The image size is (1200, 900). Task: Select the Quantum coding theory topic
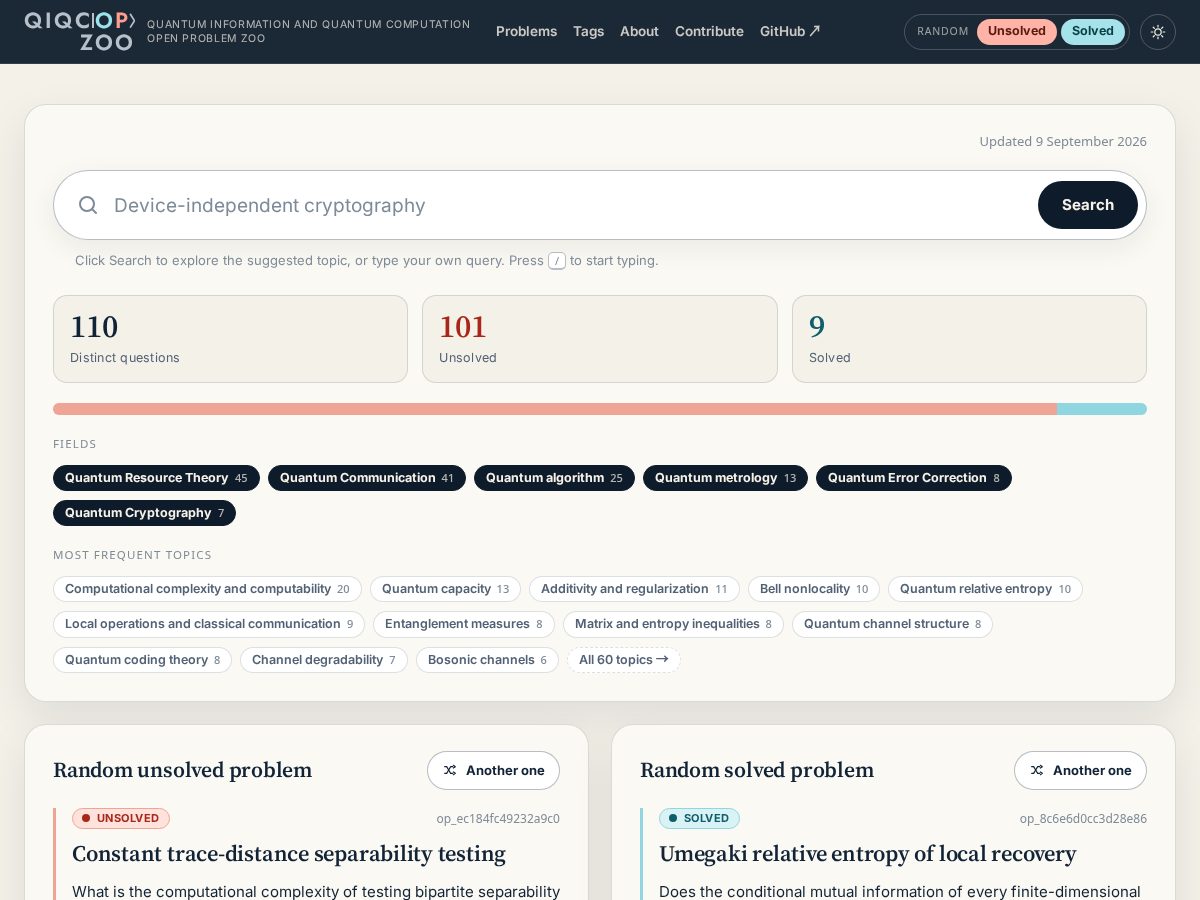[x=142, y=660]
